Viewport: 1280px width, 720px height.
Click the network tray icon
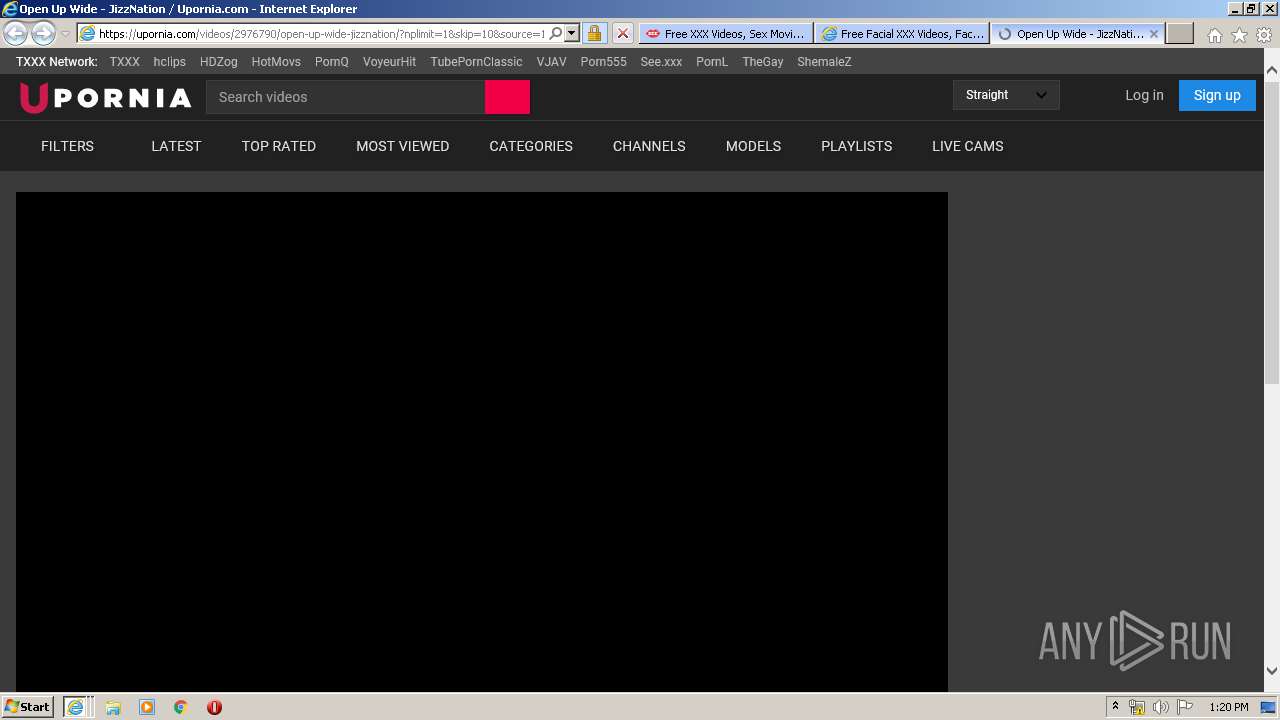[1137, 707]
